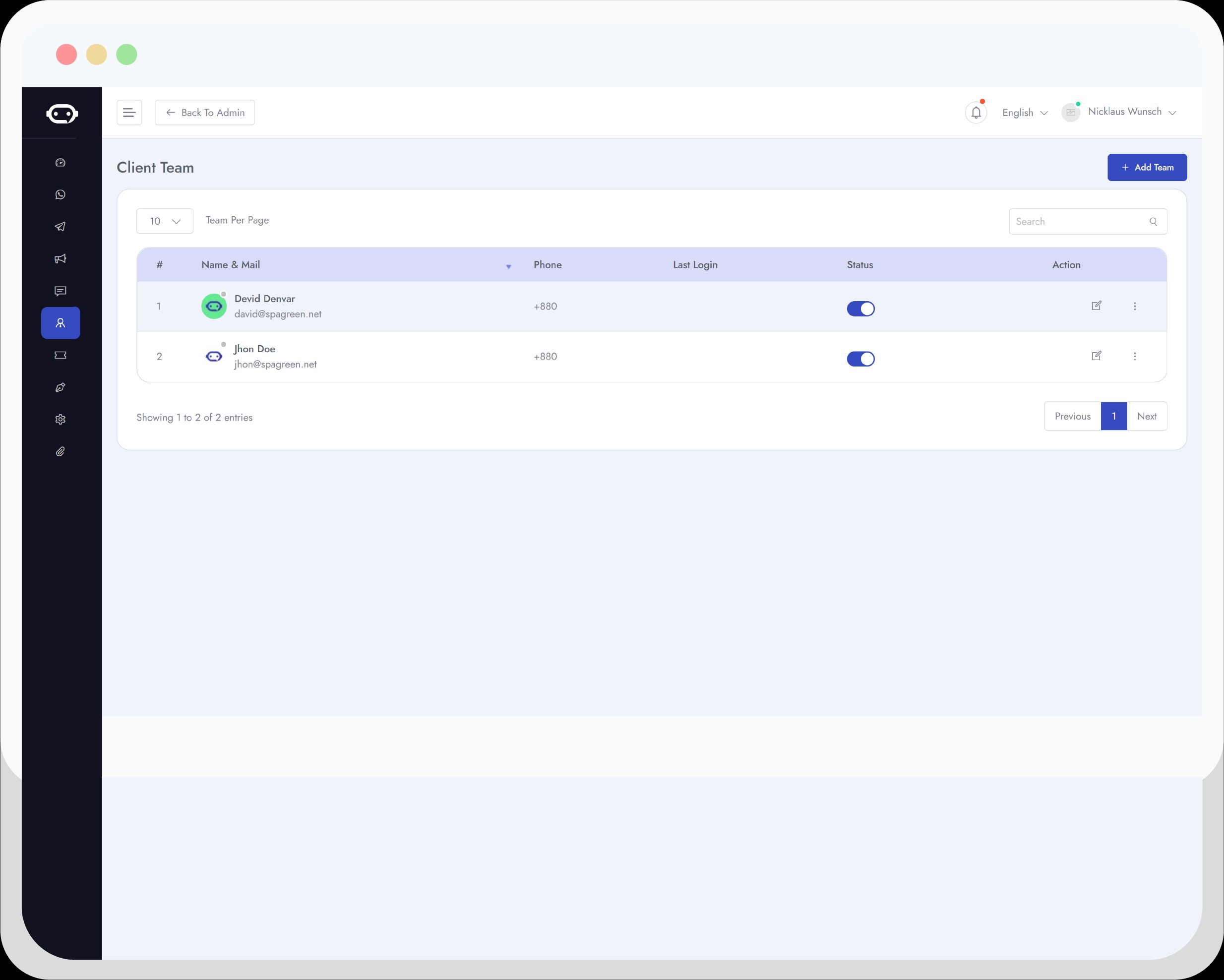
Task: Click three-dot action menu for Devid Denvar
Action: [1135, 306]
